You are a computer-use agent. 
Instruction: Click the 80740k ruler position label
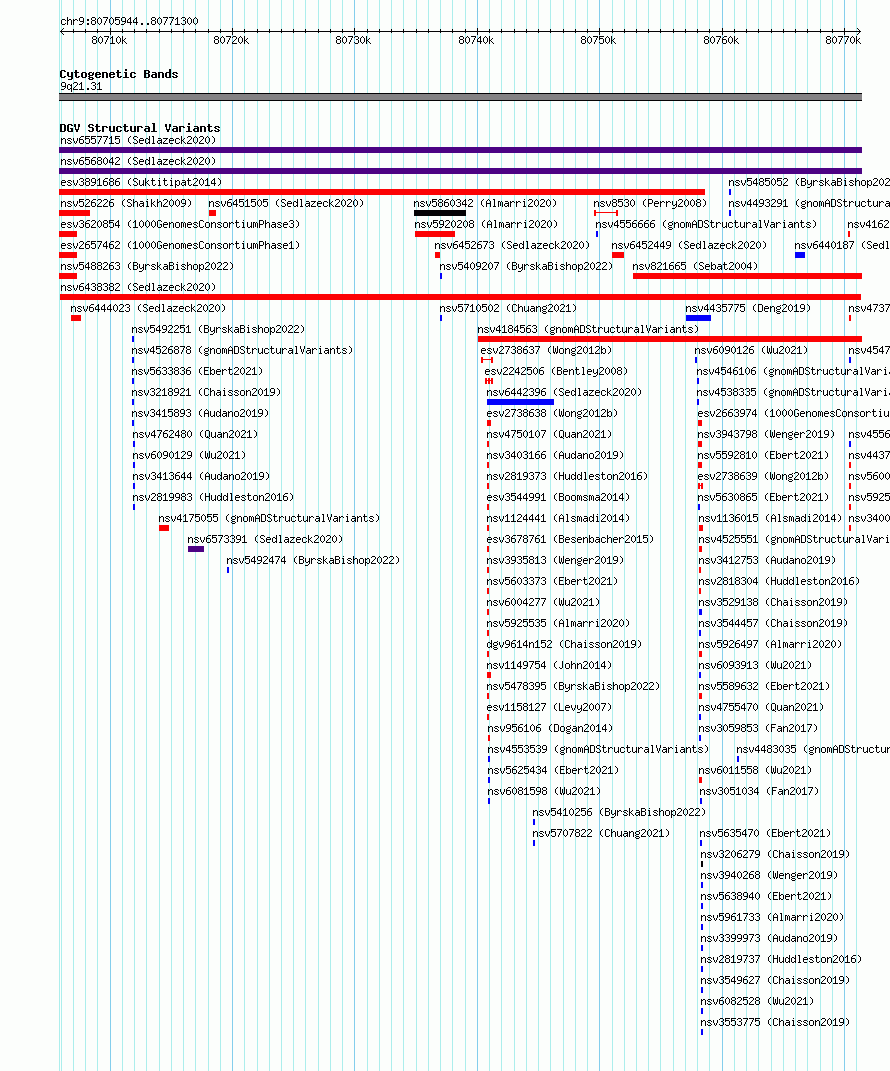(476, 40)
